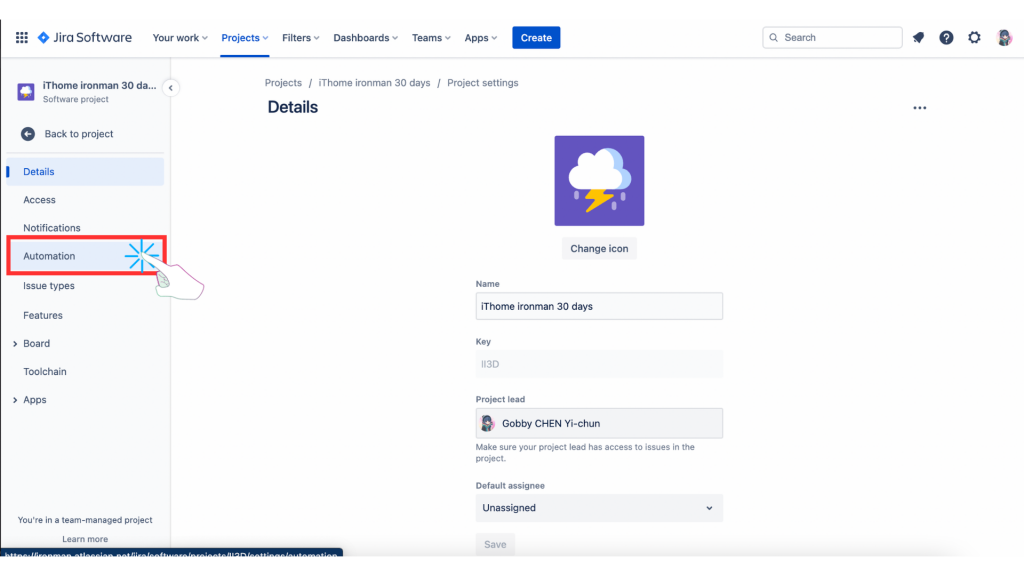Click the Search input field

pos(832,38)
